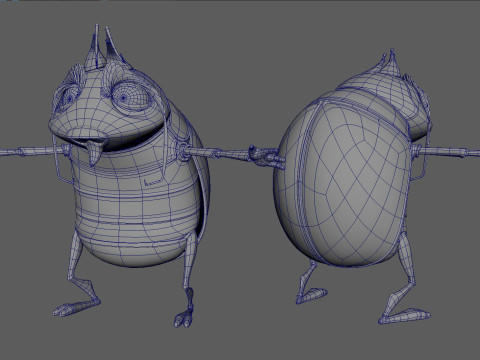Select the tongue of the front-facing character
This screenshot has height=360, width=480.
pyautogui.click(x=94, y=153)
